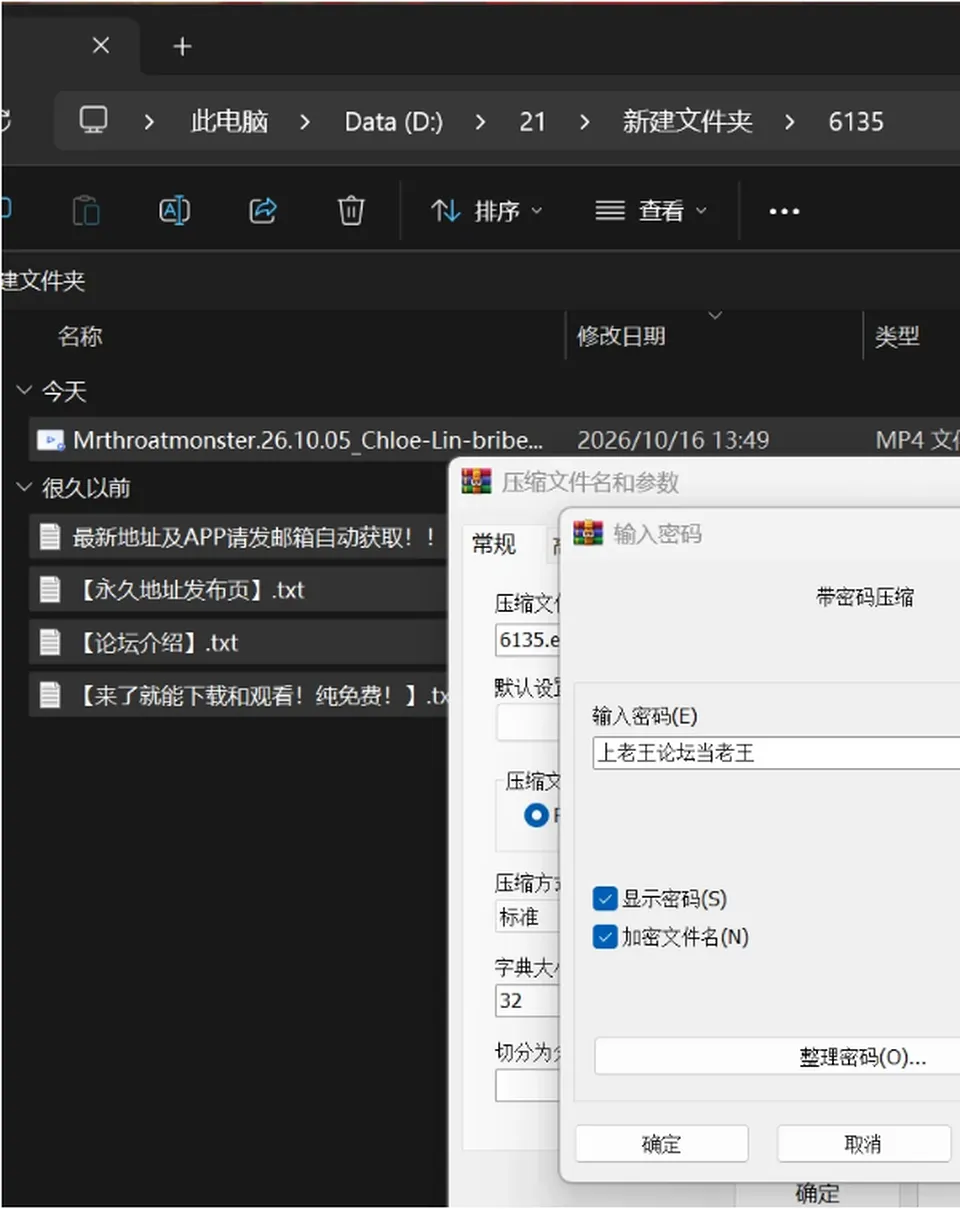Sort files by the 修改日期 column header
Screen dimensions: 960x1209
621,337
